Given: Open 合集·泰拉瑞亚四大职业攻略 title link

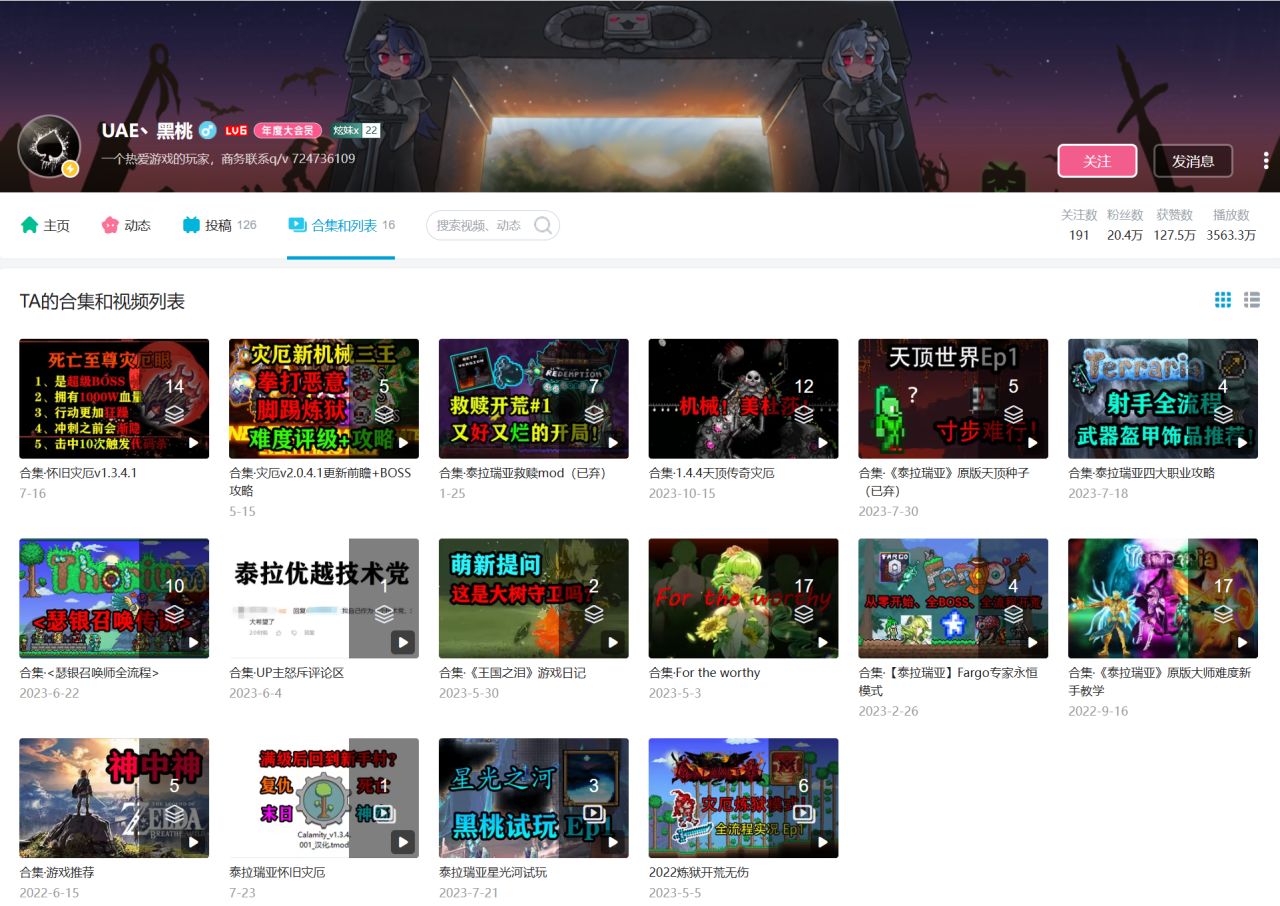Looking at the screenshot, I should [x=1142, y=473].
